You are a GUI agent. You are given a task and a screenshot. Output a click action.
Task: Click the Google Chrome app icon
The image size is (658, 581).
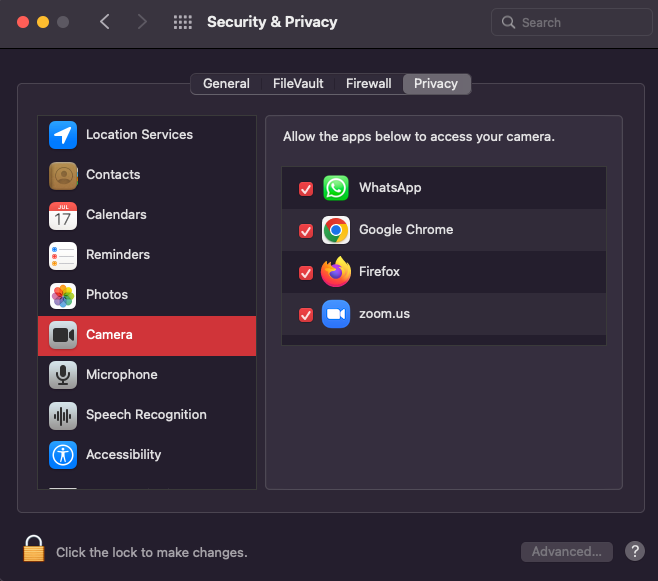(336, 230)
